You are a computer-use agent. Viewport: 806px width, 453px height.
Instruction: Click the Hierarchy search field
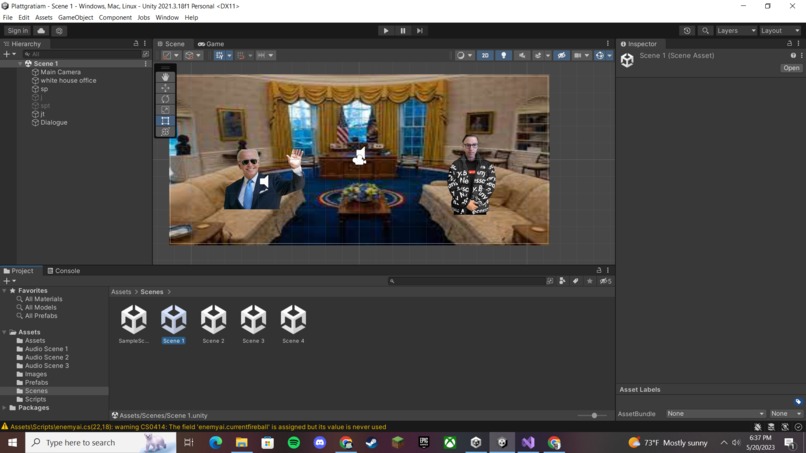point(81,54)
